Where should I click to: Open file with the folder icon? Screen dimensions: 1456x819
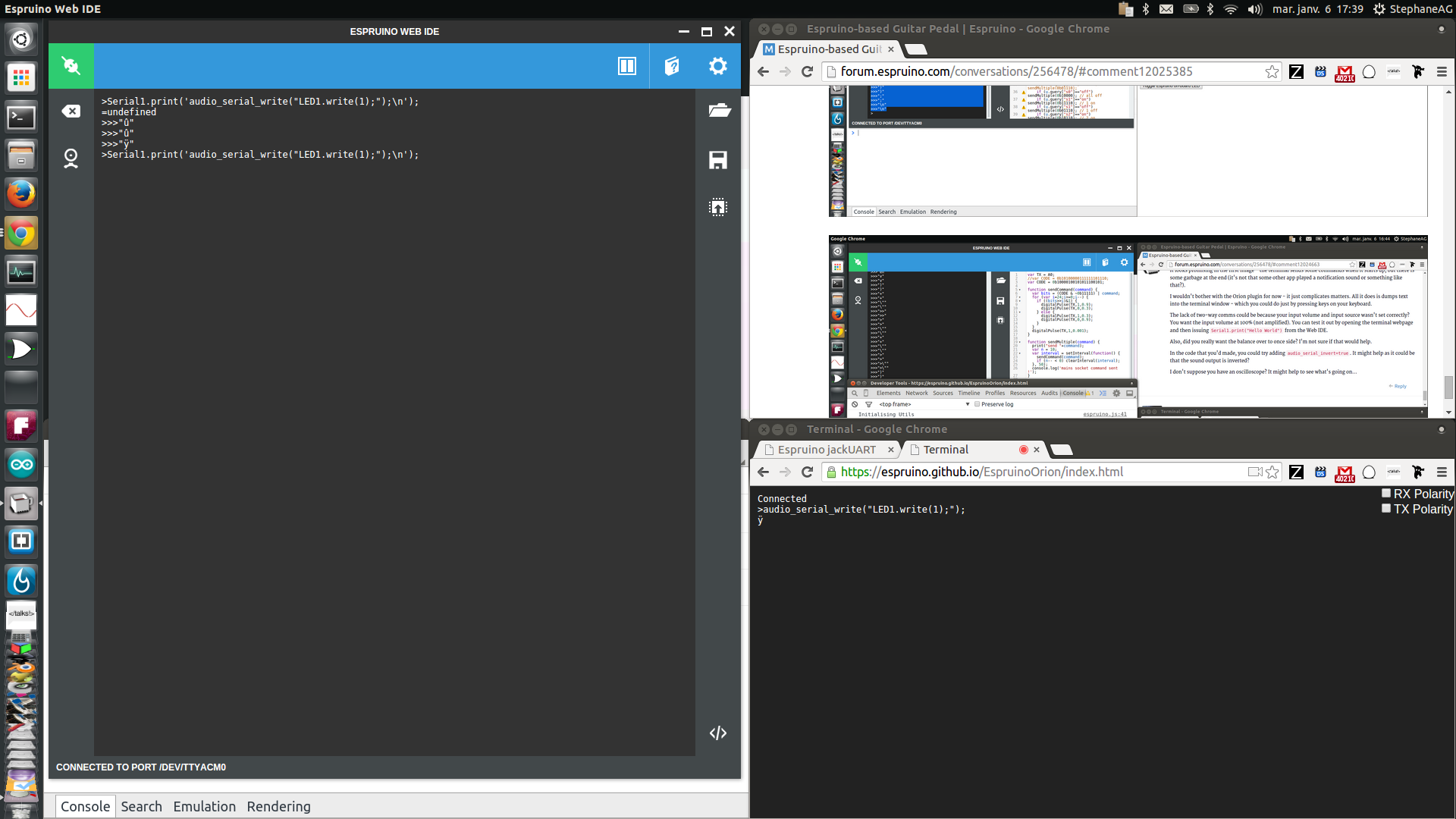coord(719,111)
